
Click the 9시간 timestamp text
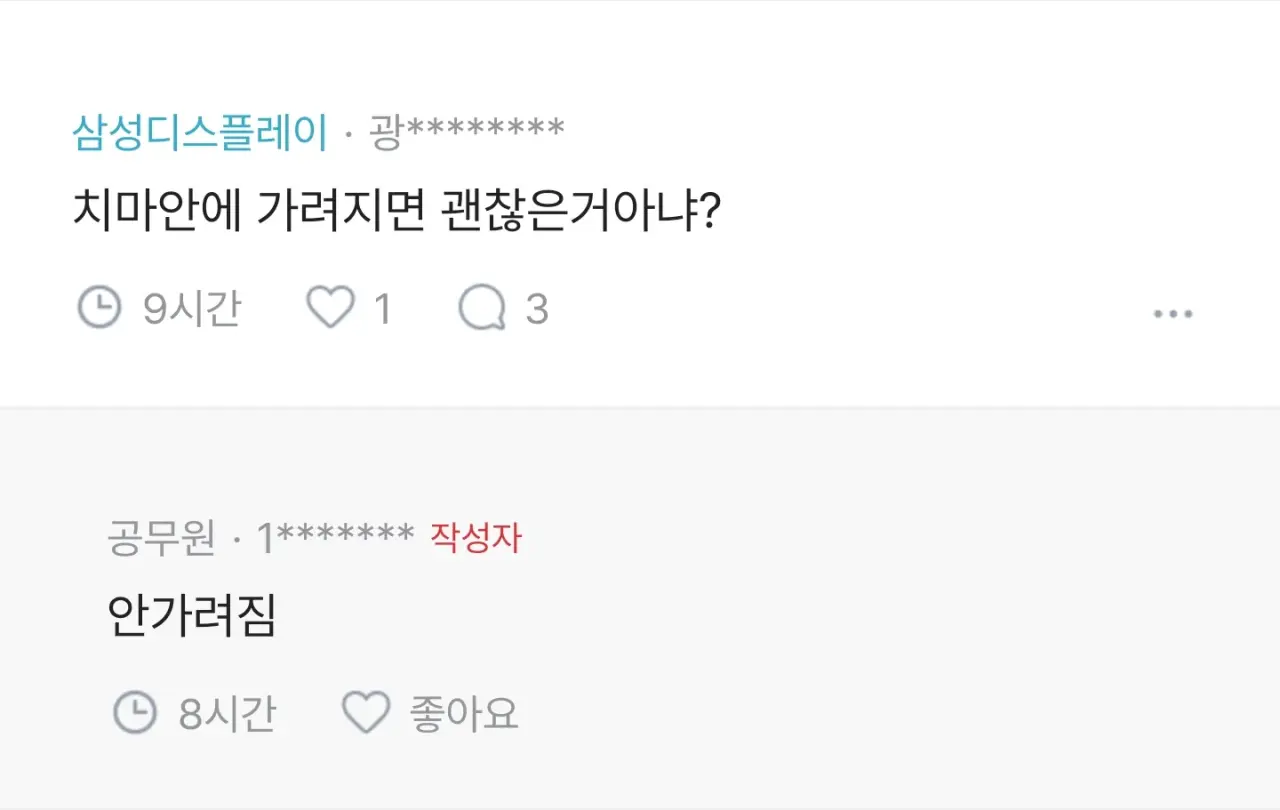click(192, 309)
